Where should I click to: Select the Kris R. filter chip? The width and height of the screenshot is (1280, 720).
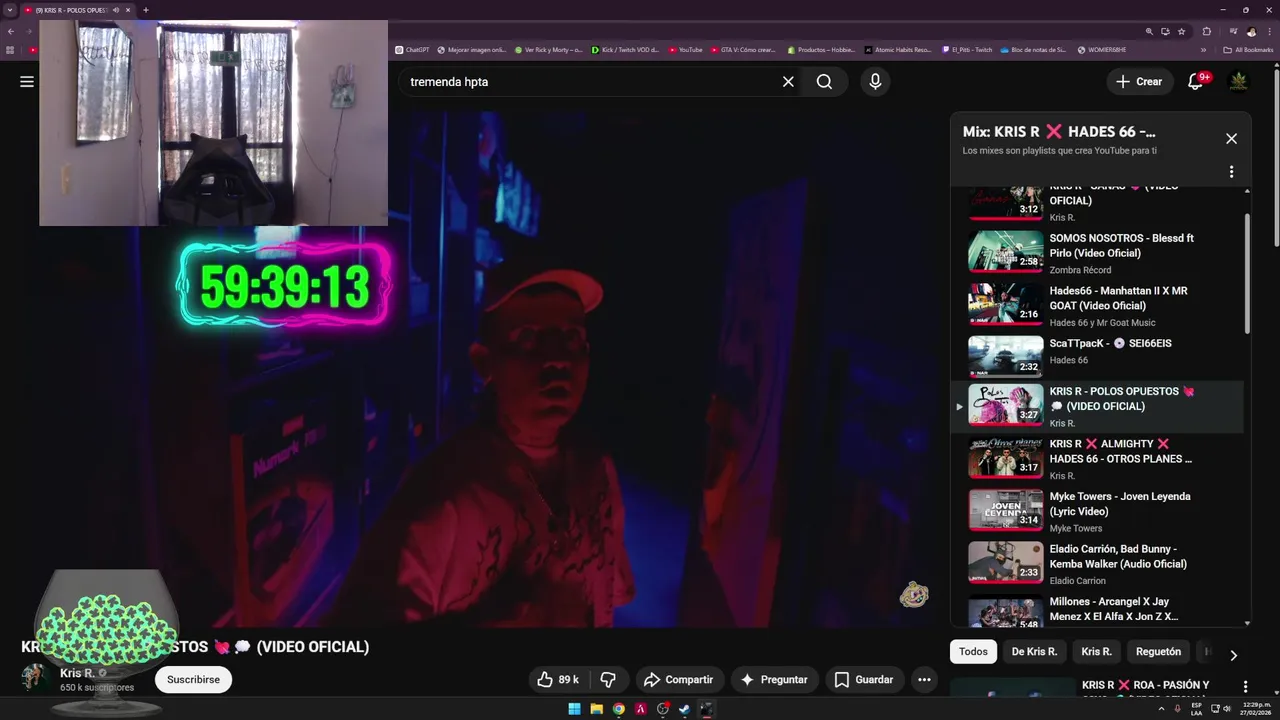click(x=1096, y=652)
